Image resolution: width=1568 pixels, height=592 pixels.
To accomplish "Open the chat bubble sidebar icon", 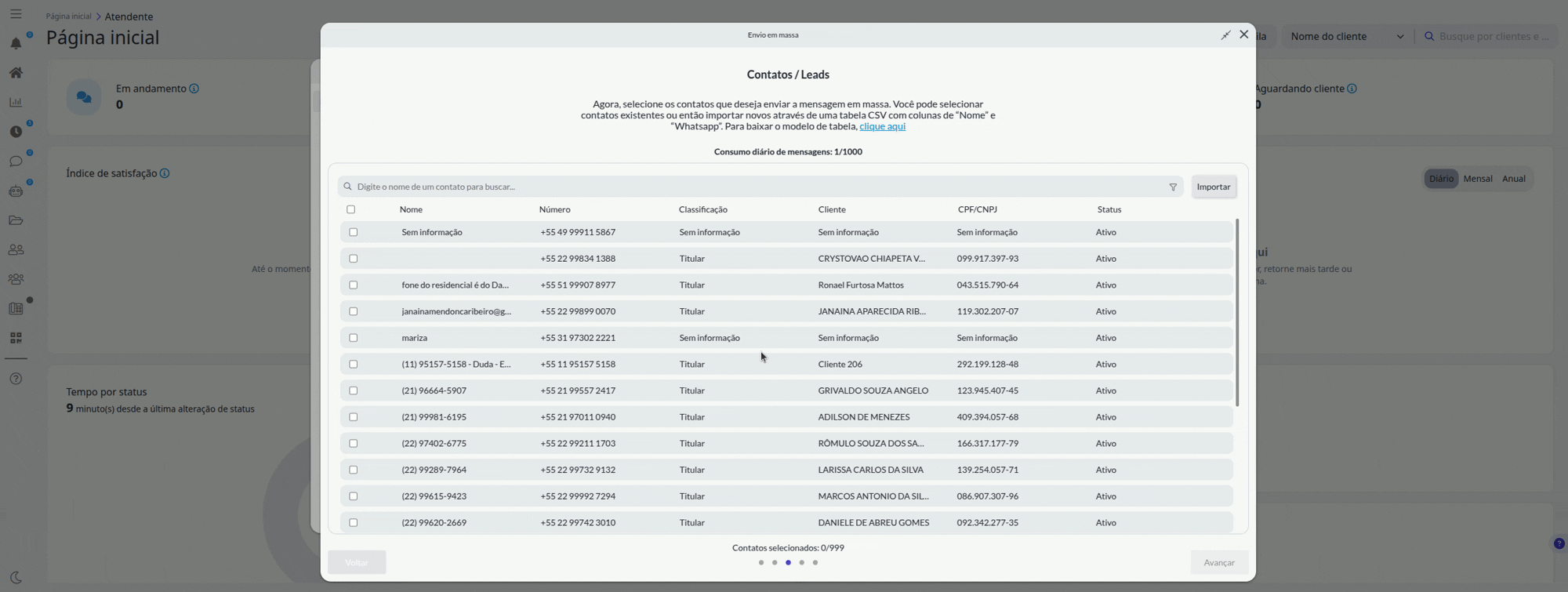I will click(x=16, y=162).
